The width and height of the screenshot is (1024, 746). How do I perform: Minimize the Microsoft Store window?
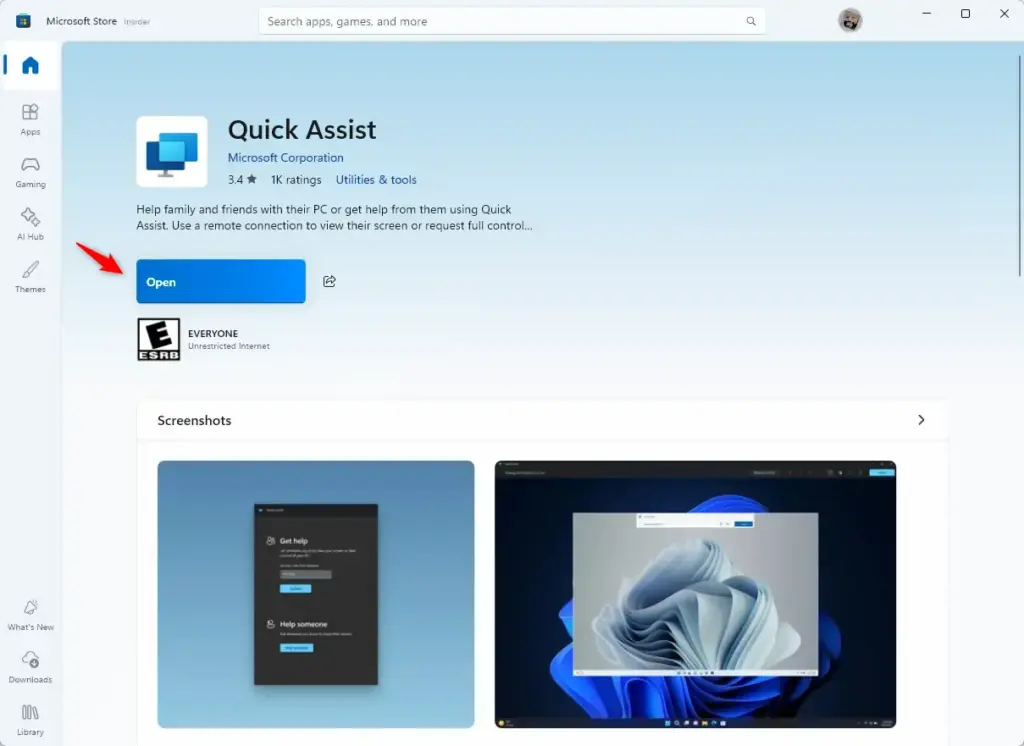(926, 14)
